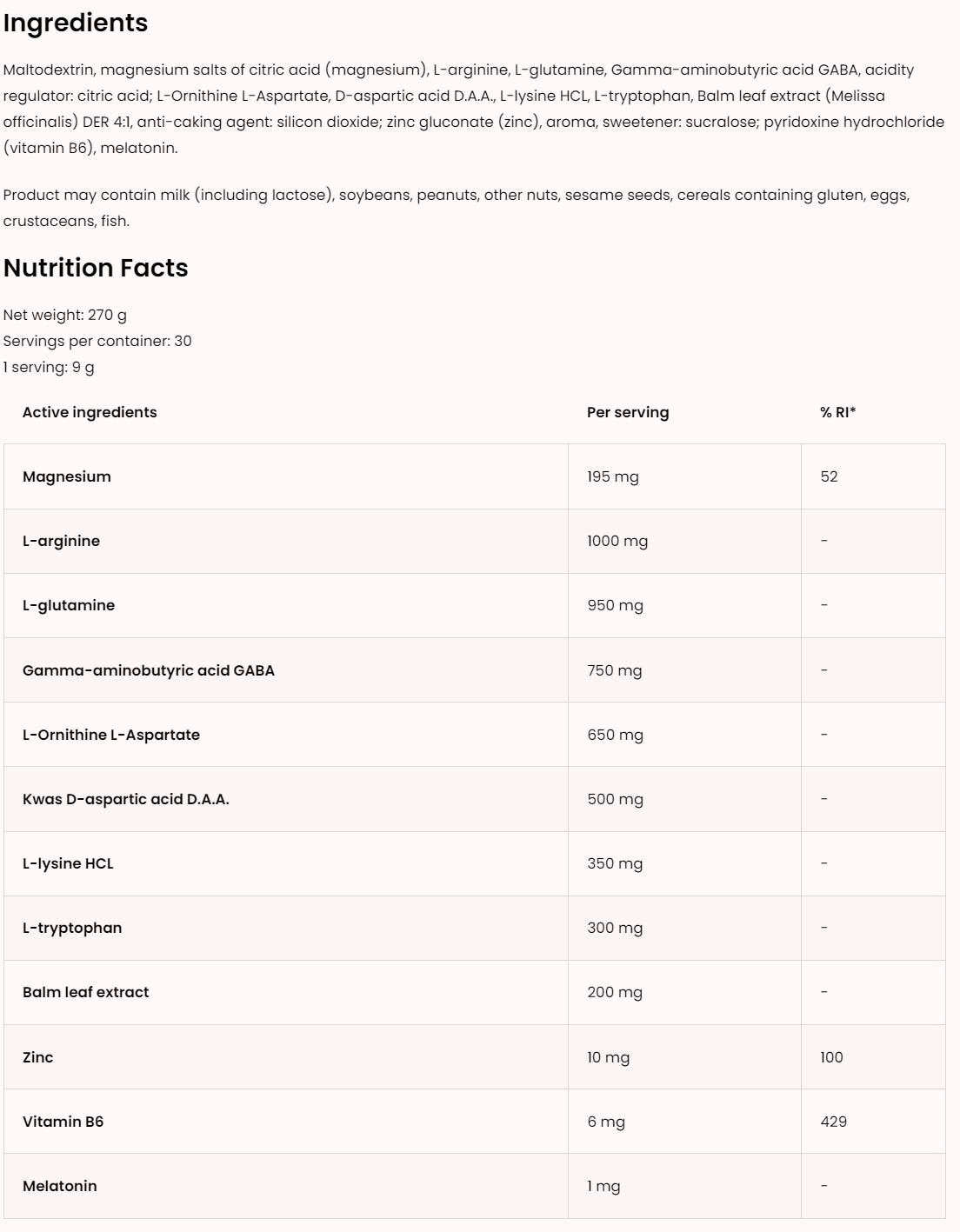This screenshot has height=1232, width=960.
Task: Click the Ingredients heading
Action: [x=76, y=23]
